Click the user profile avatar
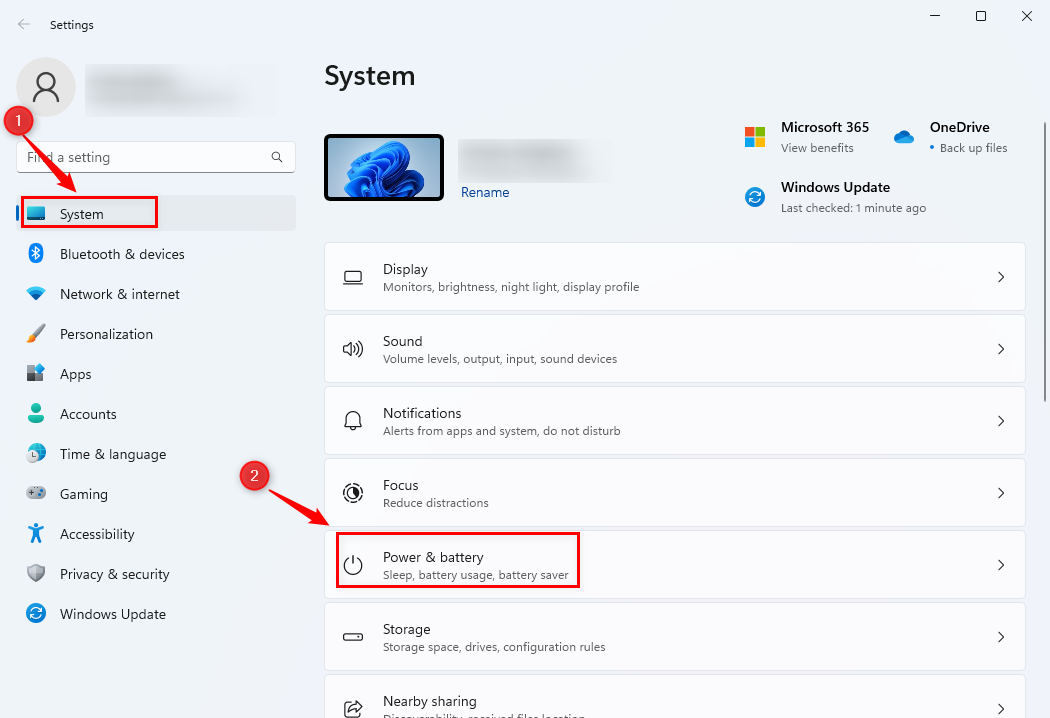The height and width of the screenshot is (718, 1050). click(x=46, y=87)
